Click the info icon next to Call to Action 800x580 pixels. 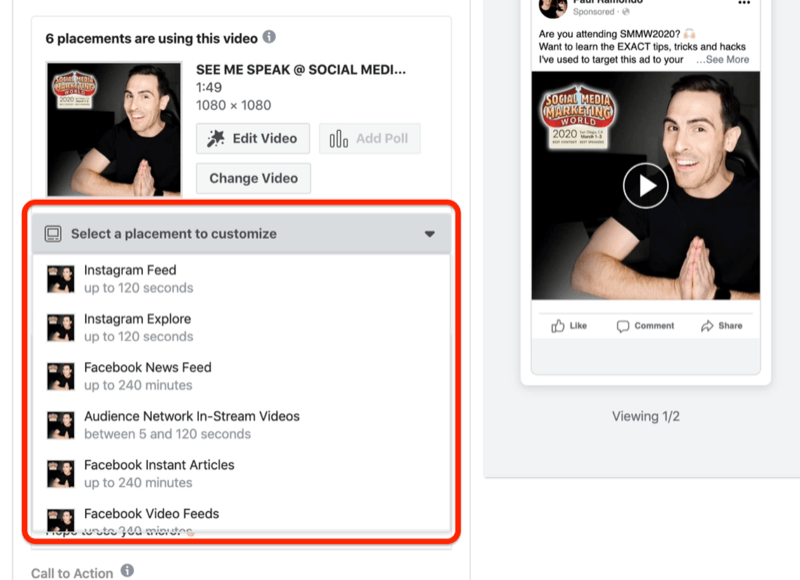click(128, 570)
